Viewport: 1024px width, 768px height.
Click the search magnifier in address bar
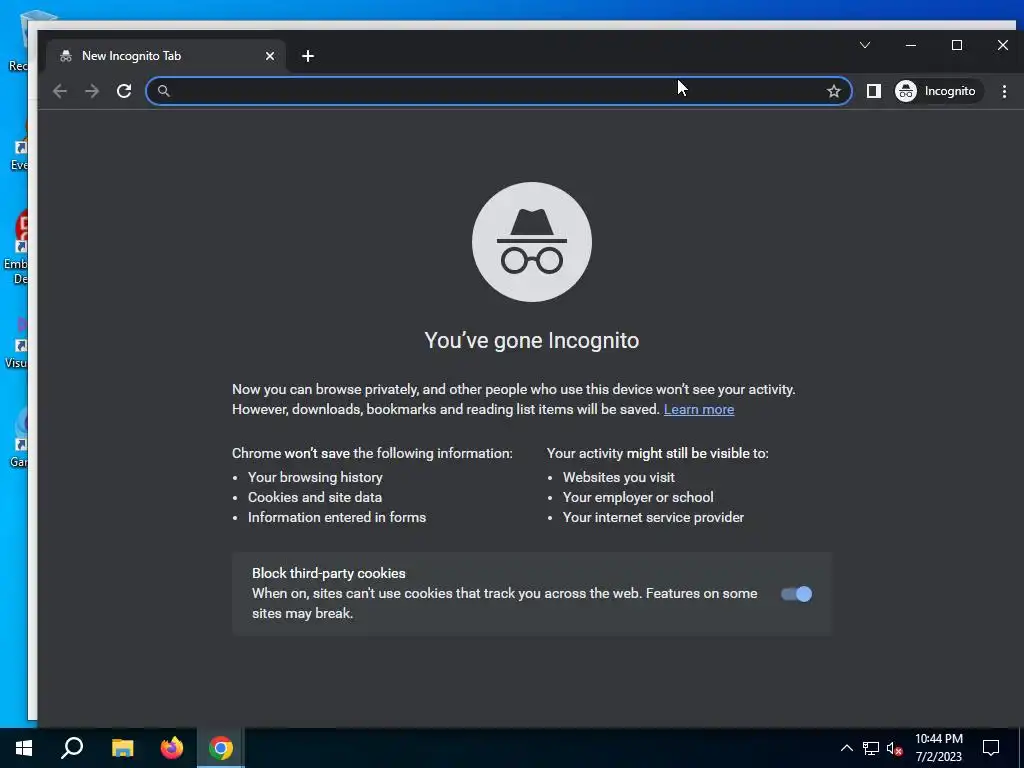tap(164, 91)
